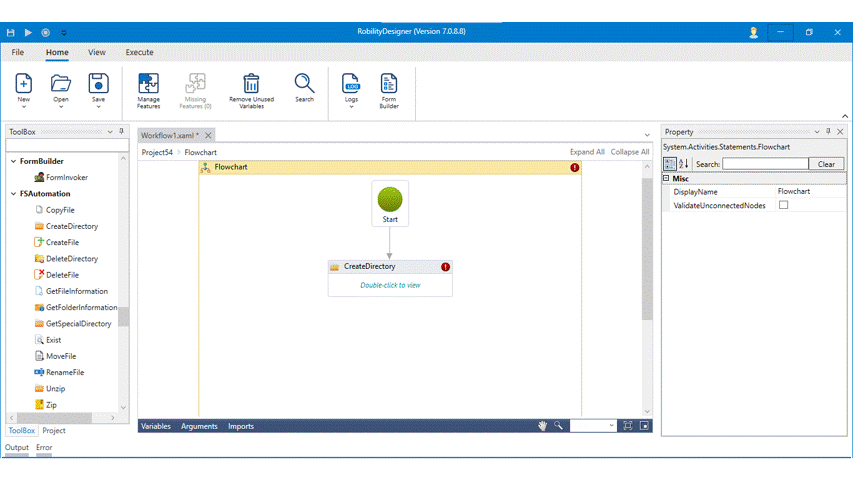Toggle the ValidateUnconnectedNodes checkbox
Screen dimensions: 853x480
(783, 205)
